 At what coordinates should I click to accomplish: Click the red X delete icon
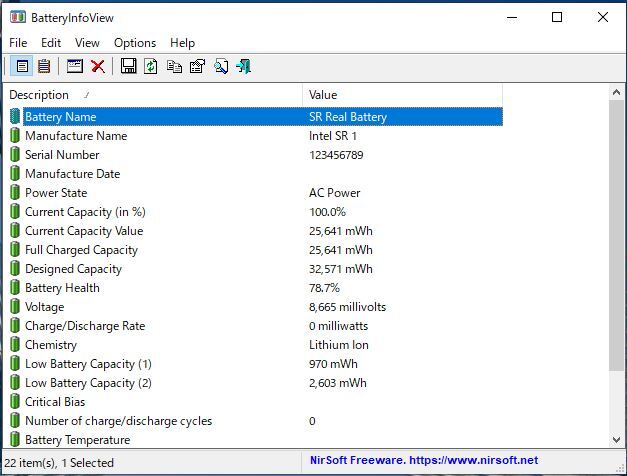pyautogui.click(x=98, y=66)
